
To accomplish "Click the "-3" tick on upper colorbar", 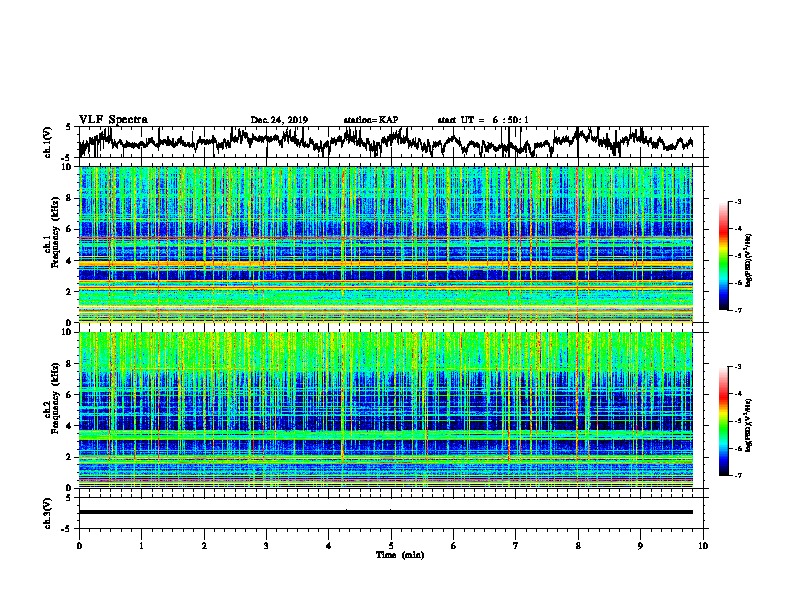I will [737, 202].
